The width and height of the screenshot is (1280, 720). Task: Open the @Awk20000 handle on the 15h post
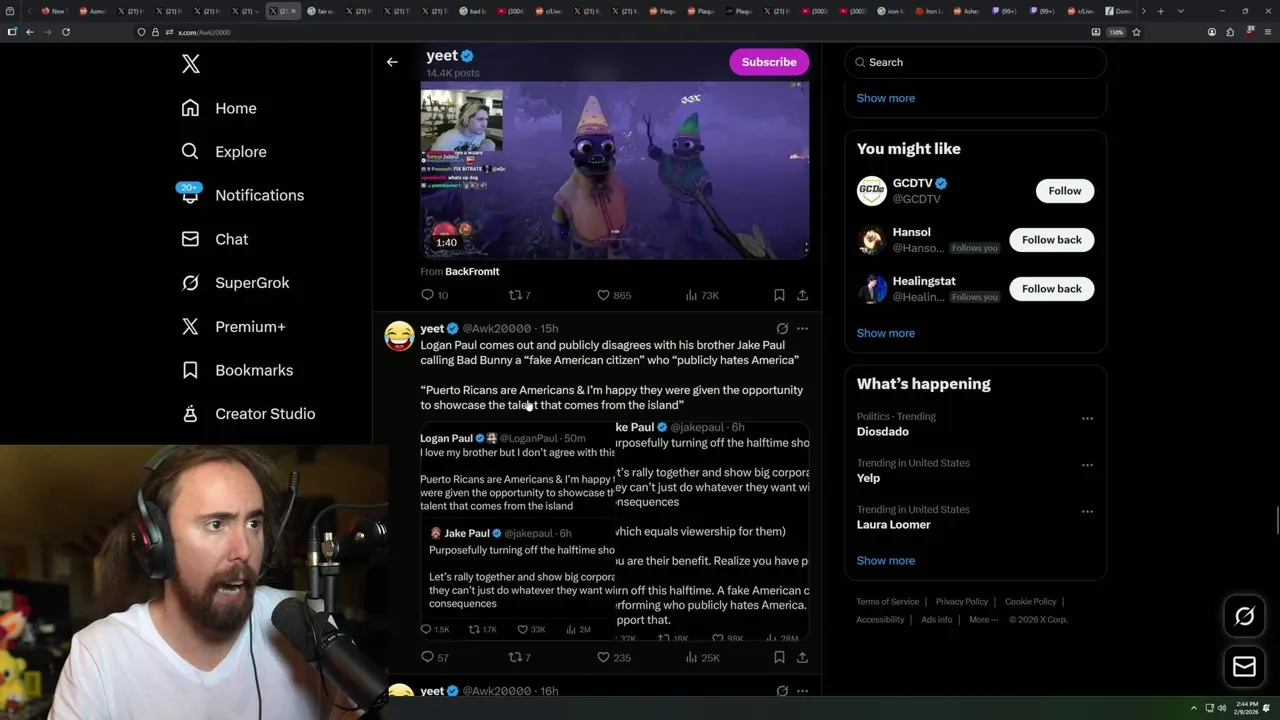(497, 328)
